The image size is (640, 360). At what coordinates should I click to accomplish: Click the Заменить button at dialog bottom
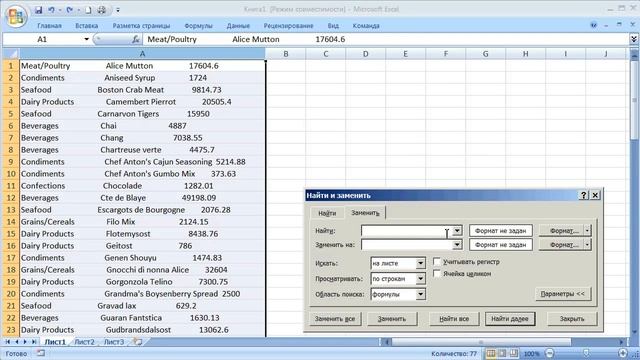pyautogui.click(x=392, y=319)
